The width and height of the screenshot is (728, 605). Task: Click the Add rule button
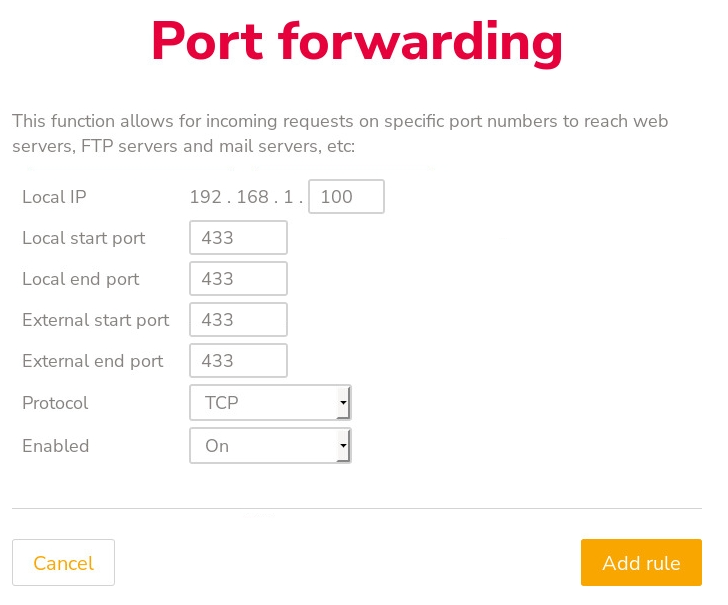click(641, 563)
